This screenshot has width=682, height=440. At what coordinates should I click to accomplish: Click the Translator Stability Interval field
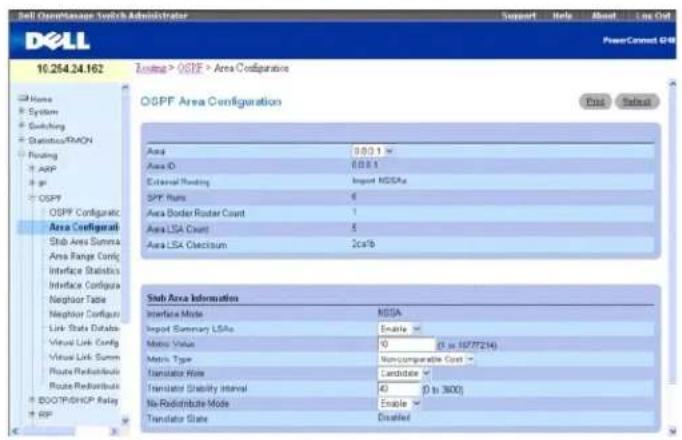[399, 389]
